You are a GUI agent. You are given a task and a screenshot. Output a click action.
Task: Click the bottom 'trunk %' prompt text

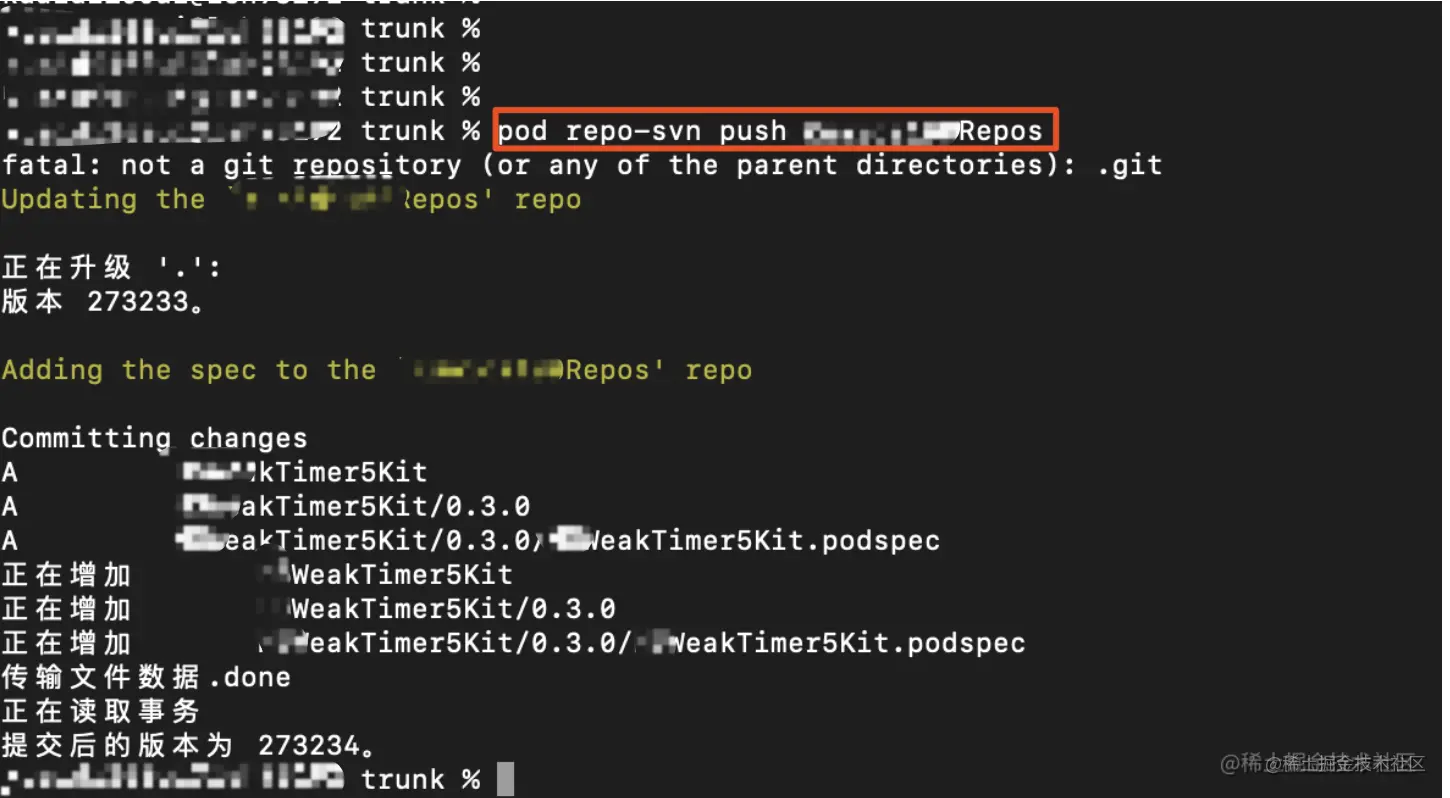pyautogui.click(x=420, y=779)
